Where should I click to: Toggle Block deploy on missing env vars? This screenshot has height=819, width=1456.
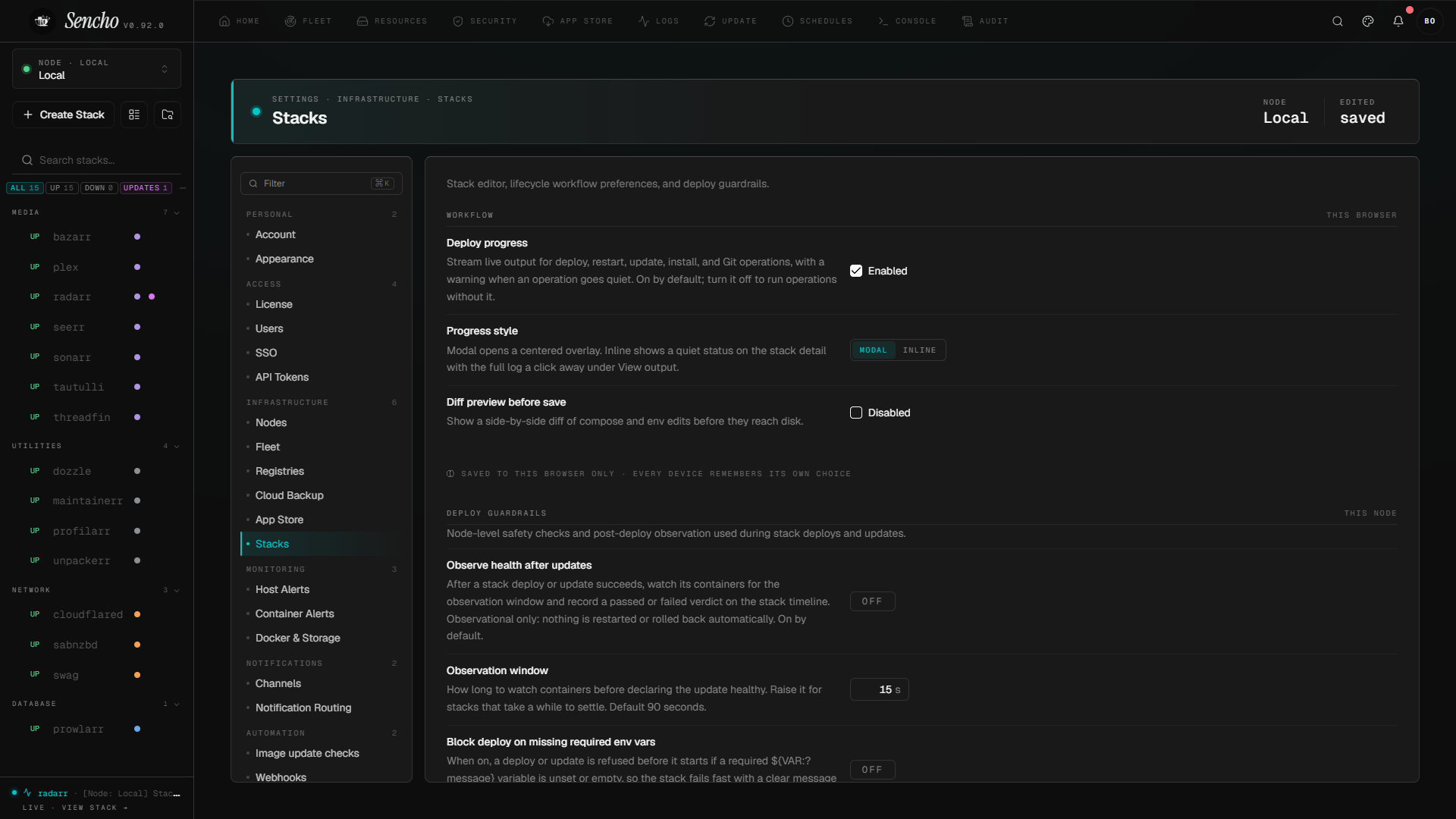[x=872, y=770]
